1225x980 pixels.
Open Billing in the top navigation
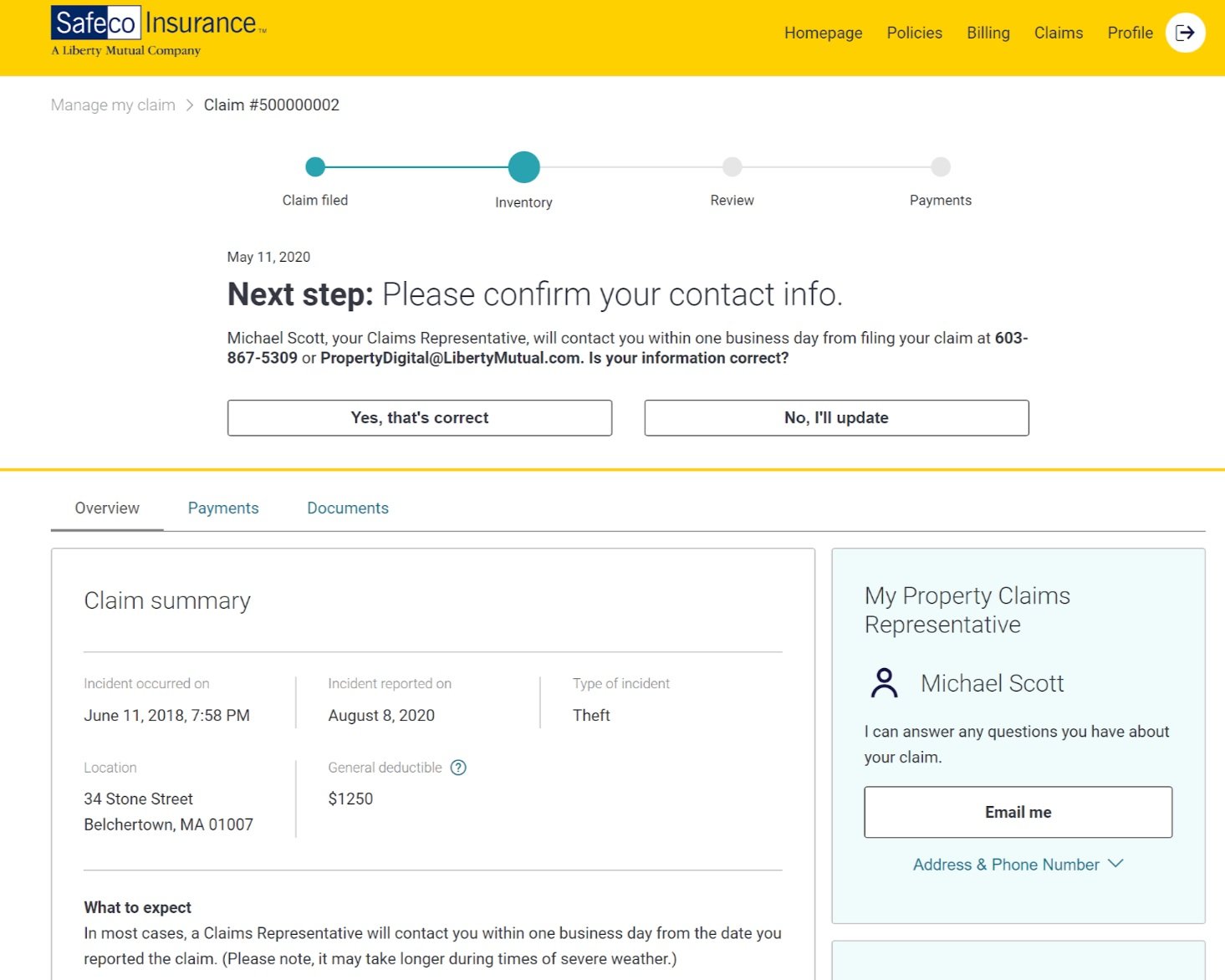point(988,33)
